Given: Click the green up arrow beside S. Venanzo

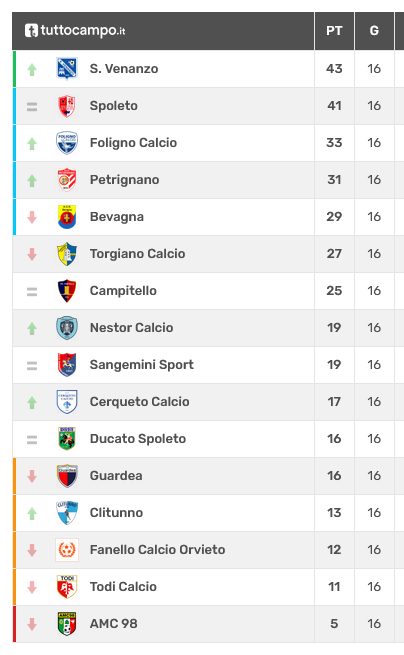Looking at the screenshot, I should (32, 69).
